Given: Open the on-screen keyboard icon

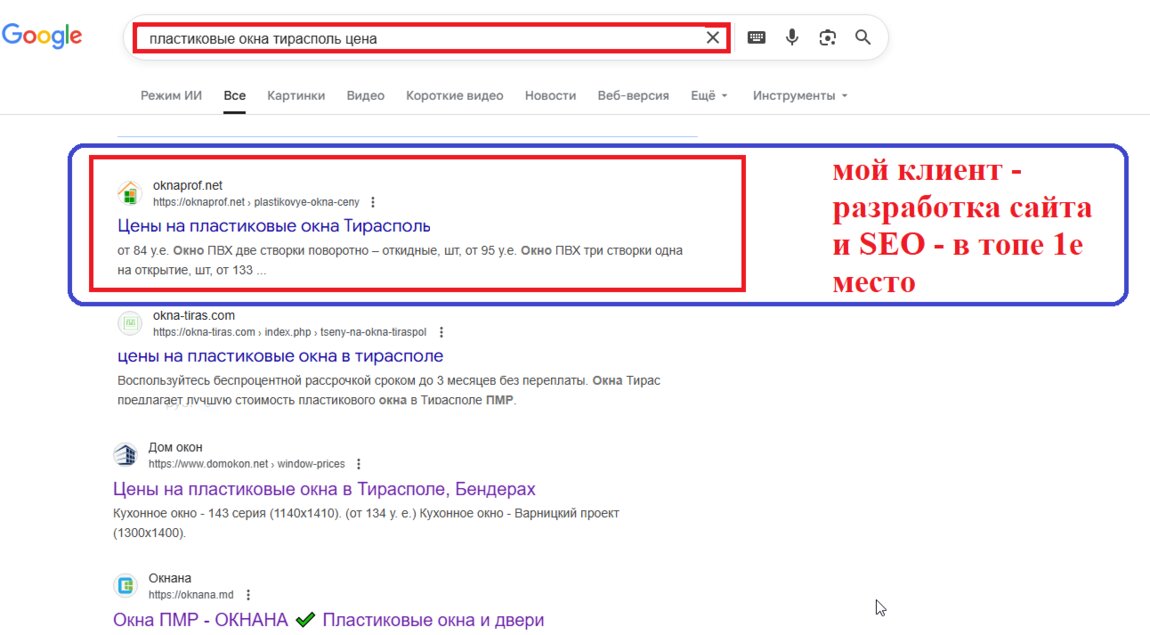Looking at the screenshot, I should click(x=757, y=38).
